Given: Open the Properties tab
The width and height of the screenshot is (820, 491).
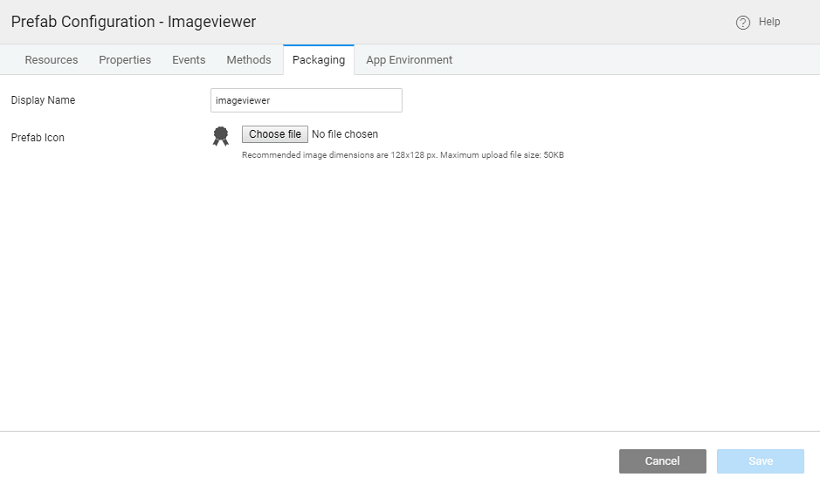Looking at the screenshot, I should (x=125, y=60).
